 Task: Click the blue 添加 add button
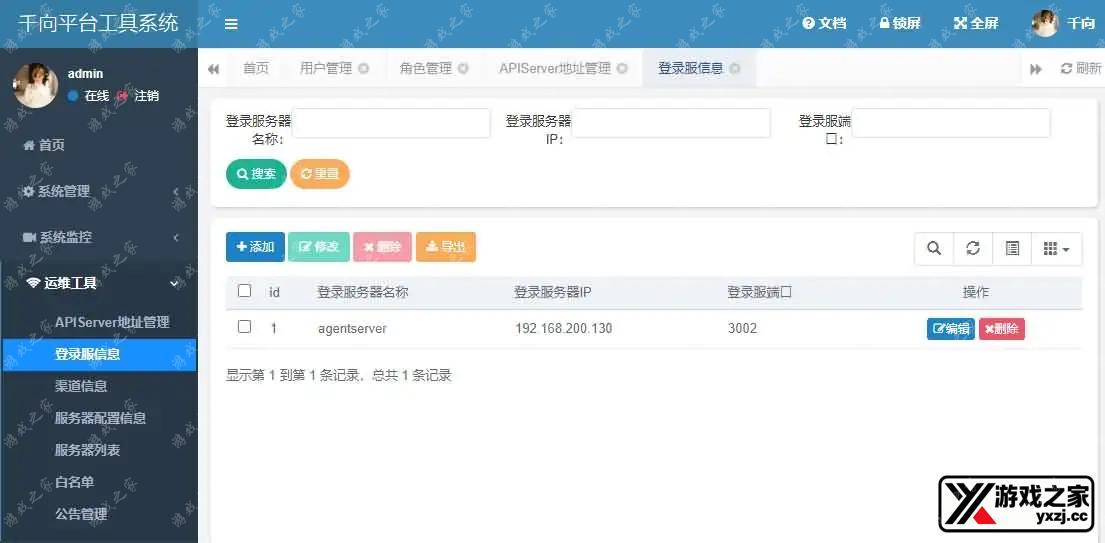pos(255,247)
